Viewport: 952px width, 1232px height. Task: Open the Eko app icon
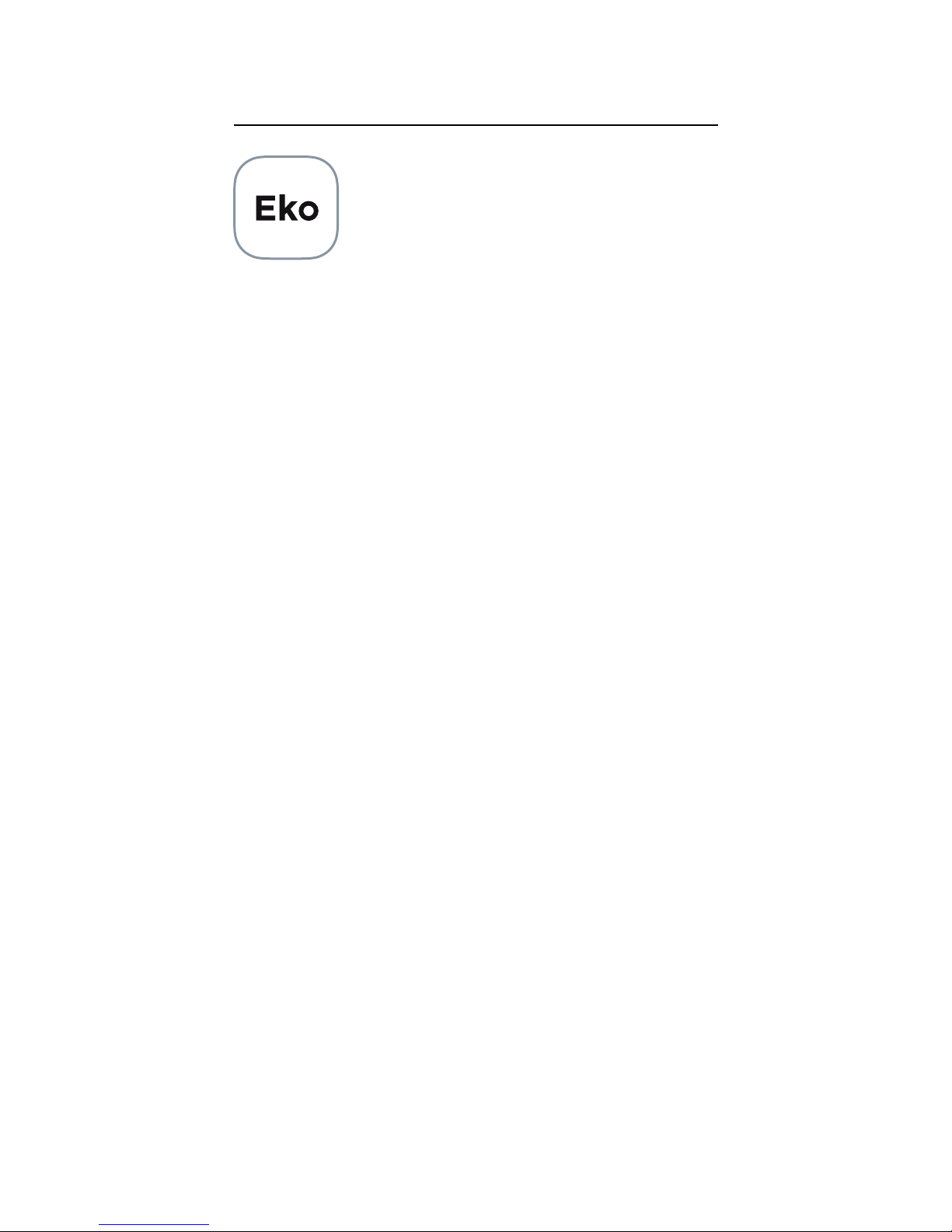click(286, 208)
